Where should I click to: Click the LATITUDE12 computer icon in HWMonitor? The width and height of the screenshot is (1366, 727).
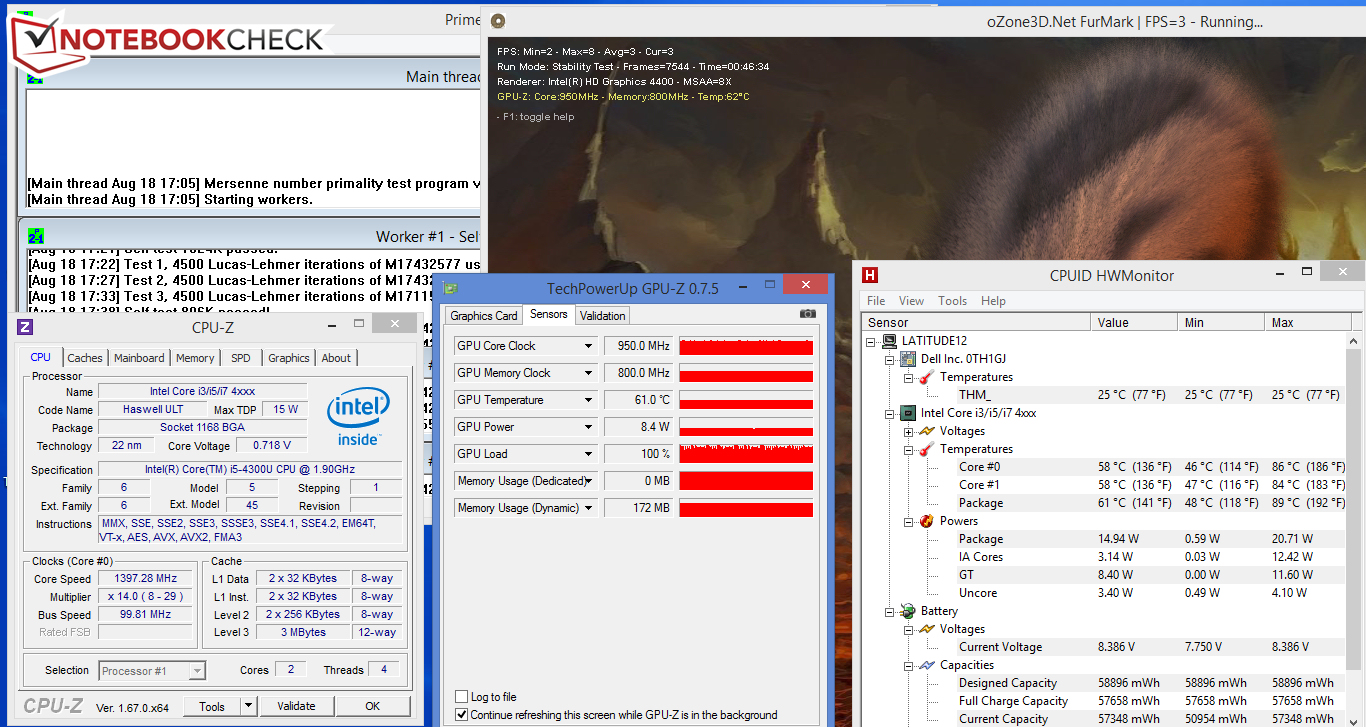890,341
